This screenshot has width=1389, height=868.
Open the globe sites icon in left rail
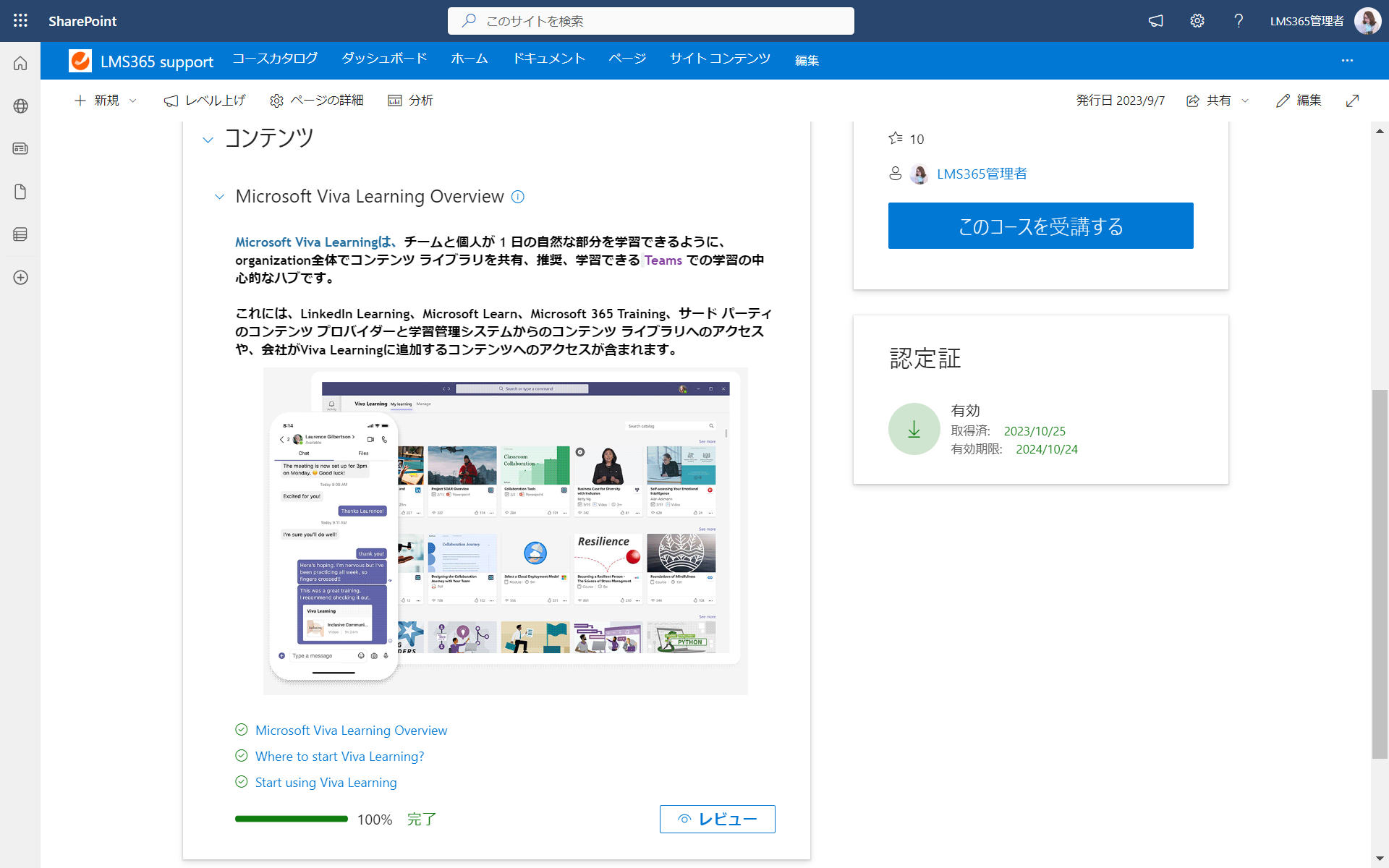(x=20, y=106)
